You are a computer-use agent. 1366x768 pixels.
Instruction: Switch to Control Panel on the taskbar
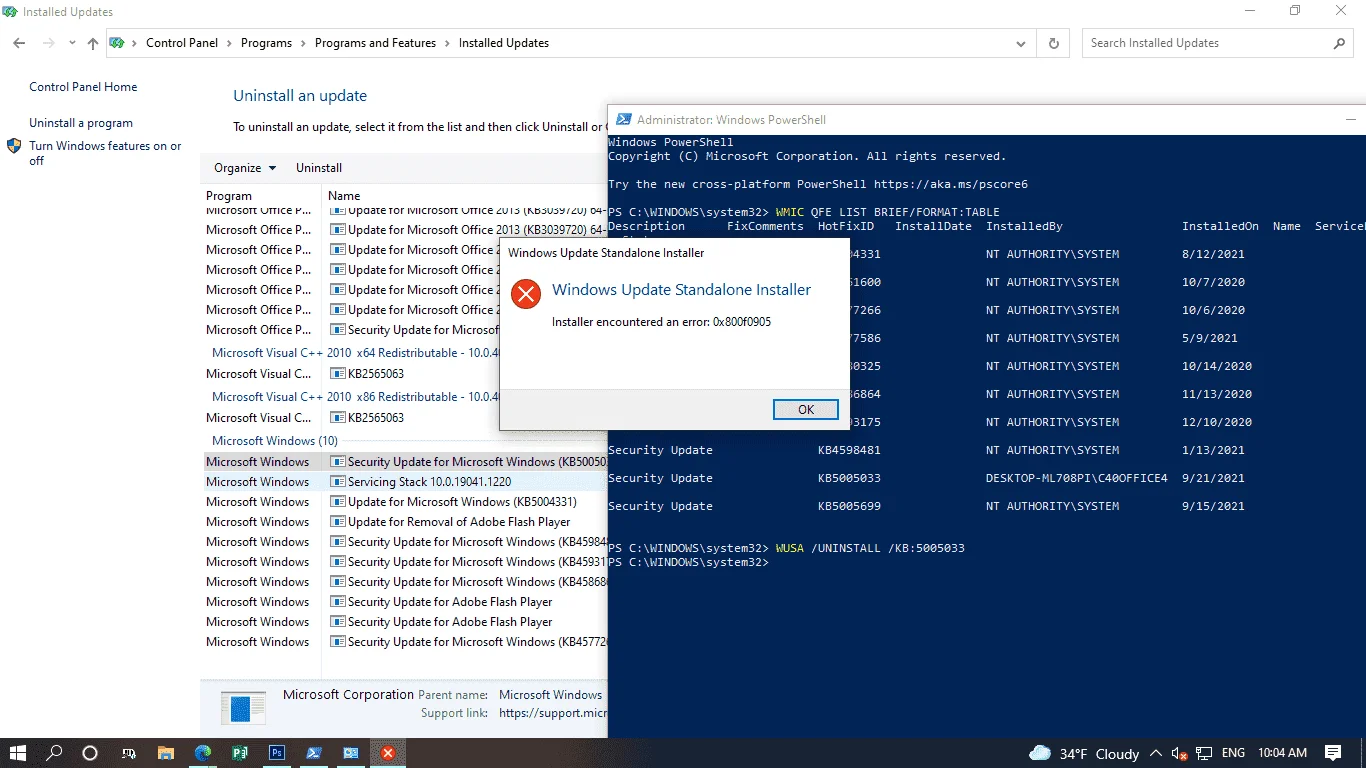click(351, 753)
